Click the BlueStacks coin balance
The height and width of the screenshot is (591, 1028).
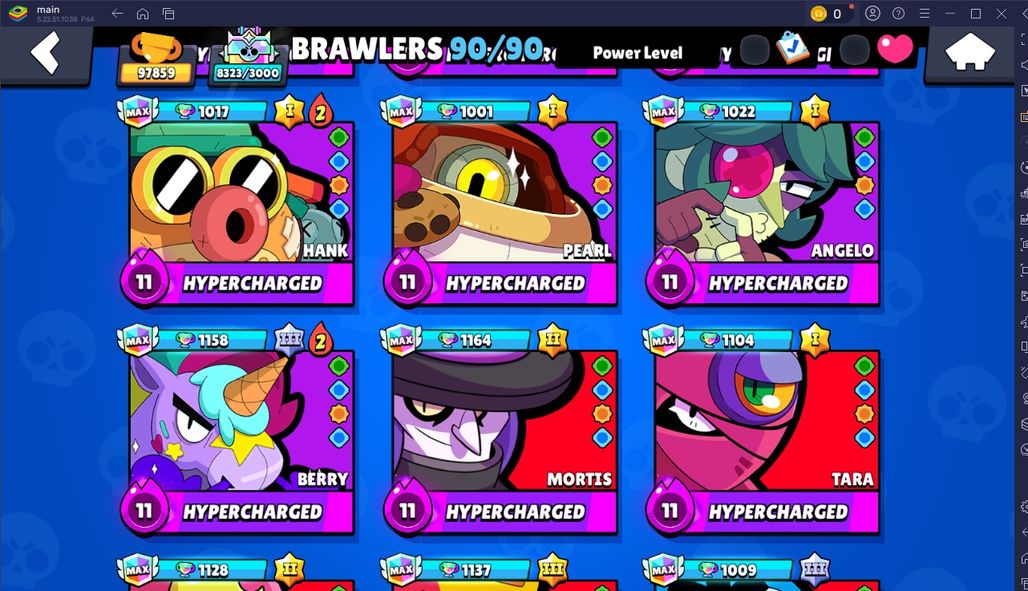coord(827,13)
